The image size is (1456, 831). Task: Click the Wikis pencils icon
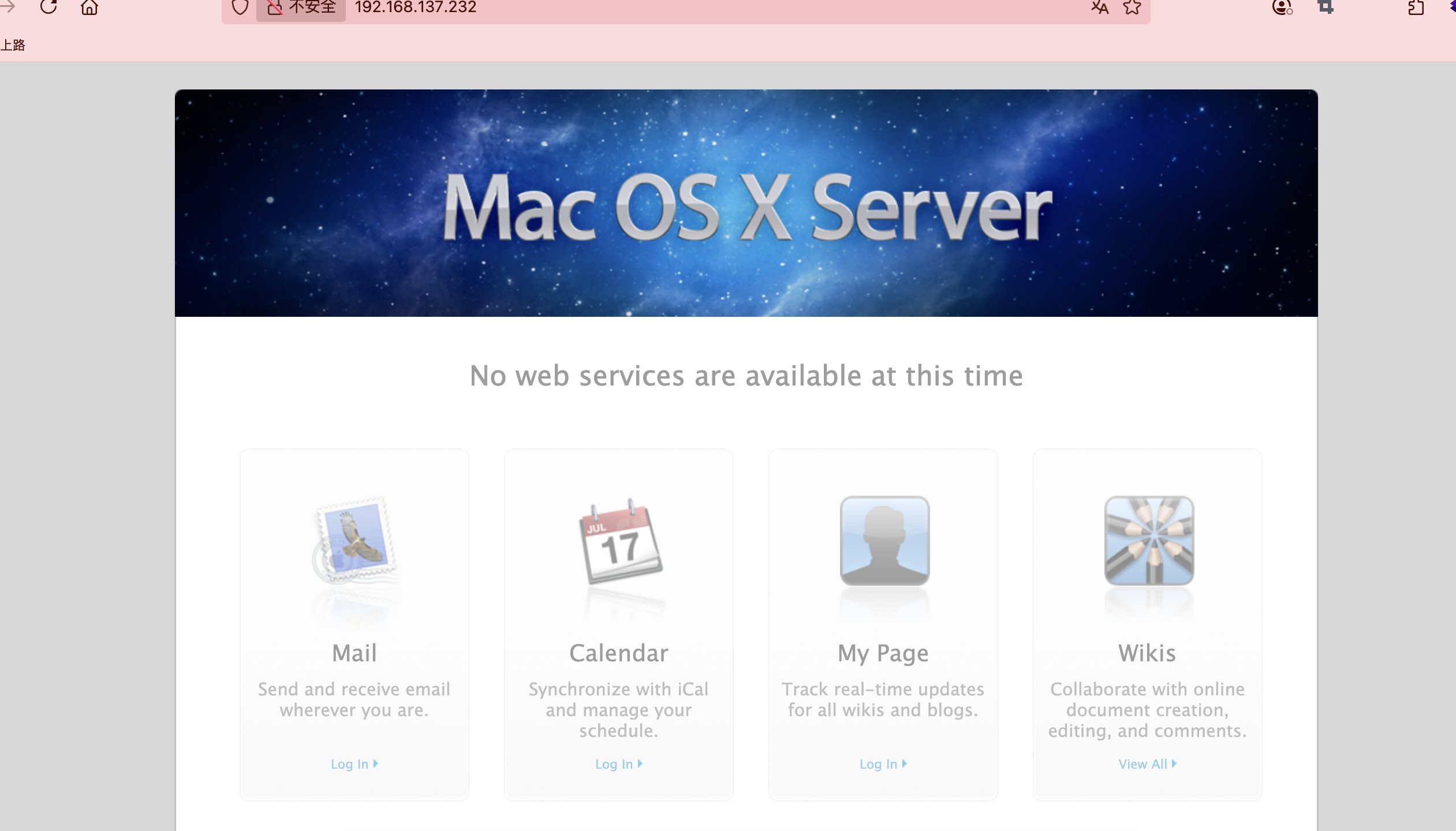(1149, 540)
